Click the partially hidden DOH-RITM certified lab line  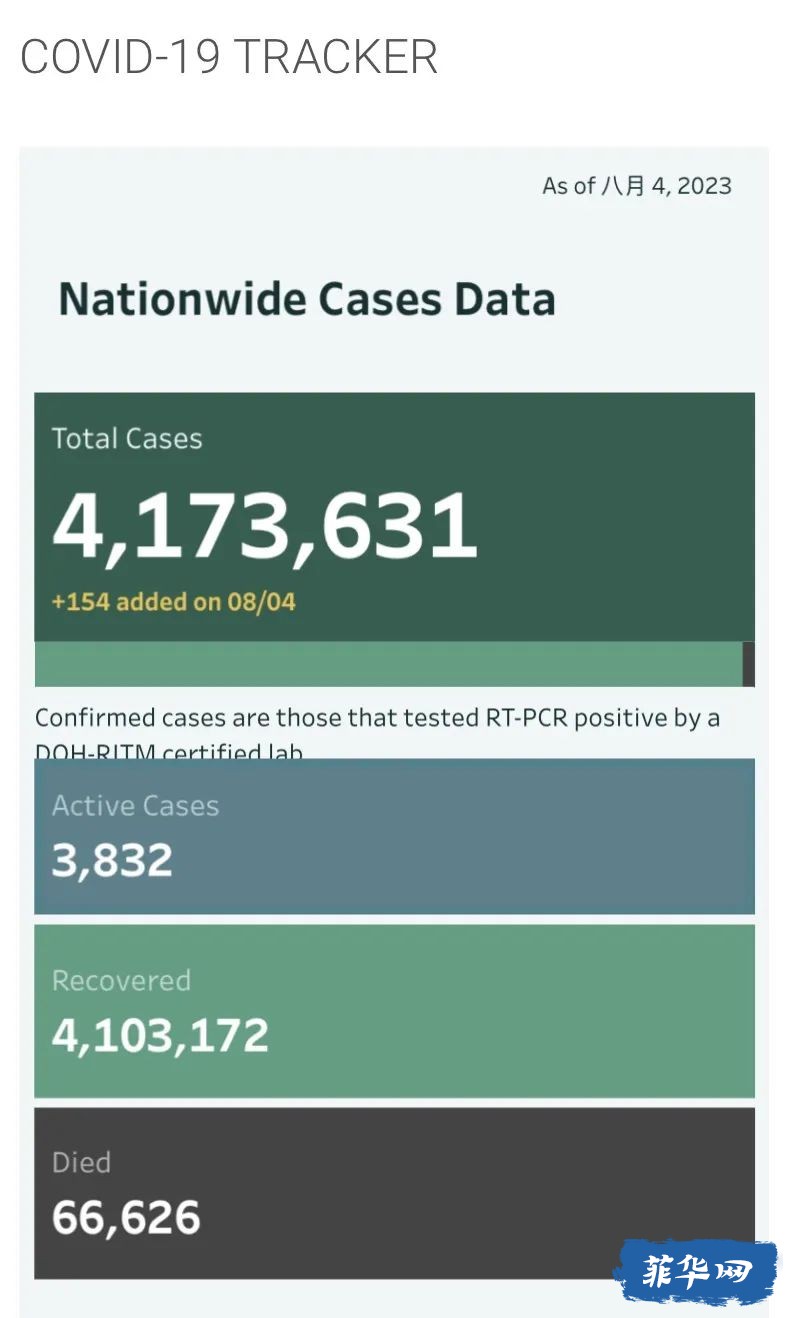(169, 750)
